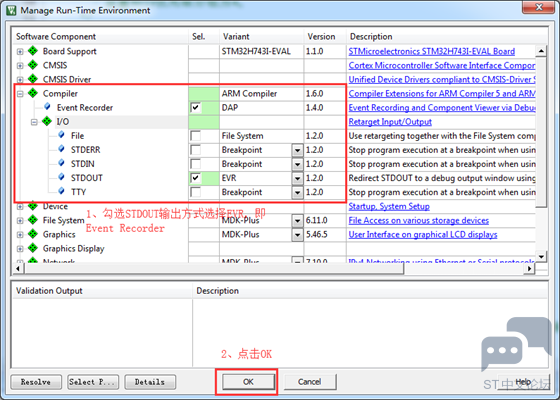Open the TTY variant dropdown
Viewport: 560px width, 400px height.
(x=297, y=192)
